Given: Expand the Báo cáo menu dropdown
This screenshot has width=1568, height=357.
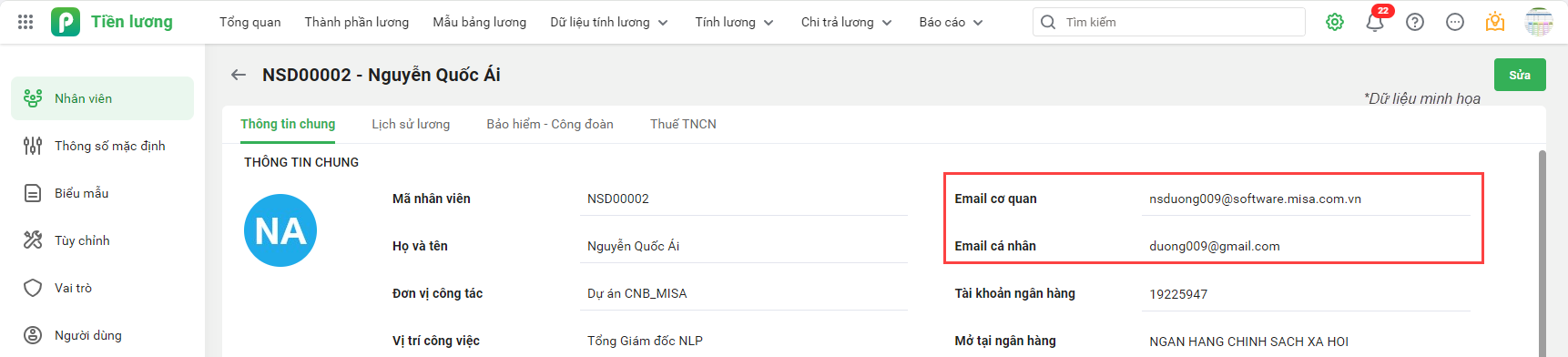Looking at the screenshot, I should pos(951,22).
